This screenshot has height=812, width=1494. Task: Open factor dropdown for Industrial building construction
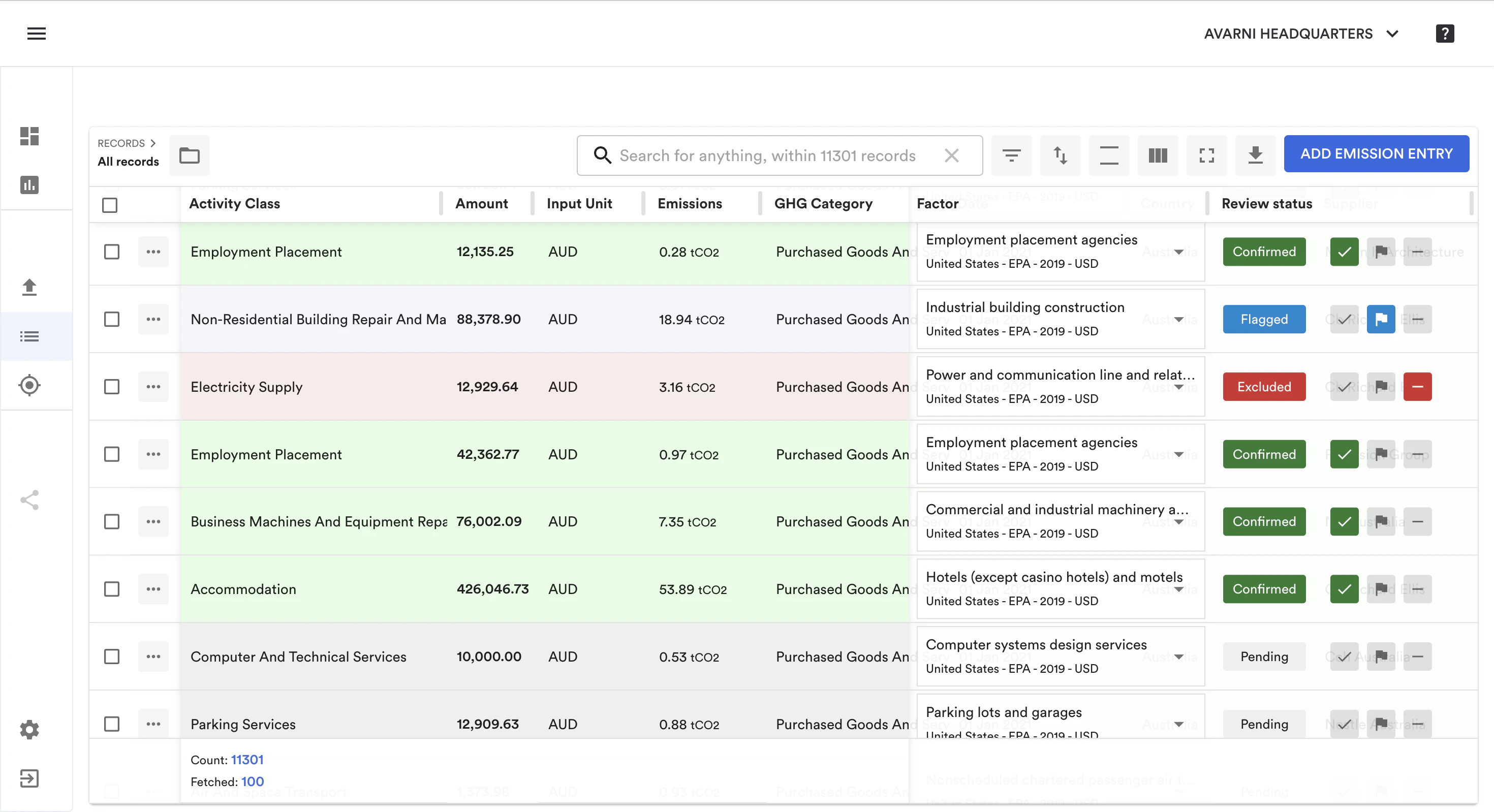[1178, 319]
